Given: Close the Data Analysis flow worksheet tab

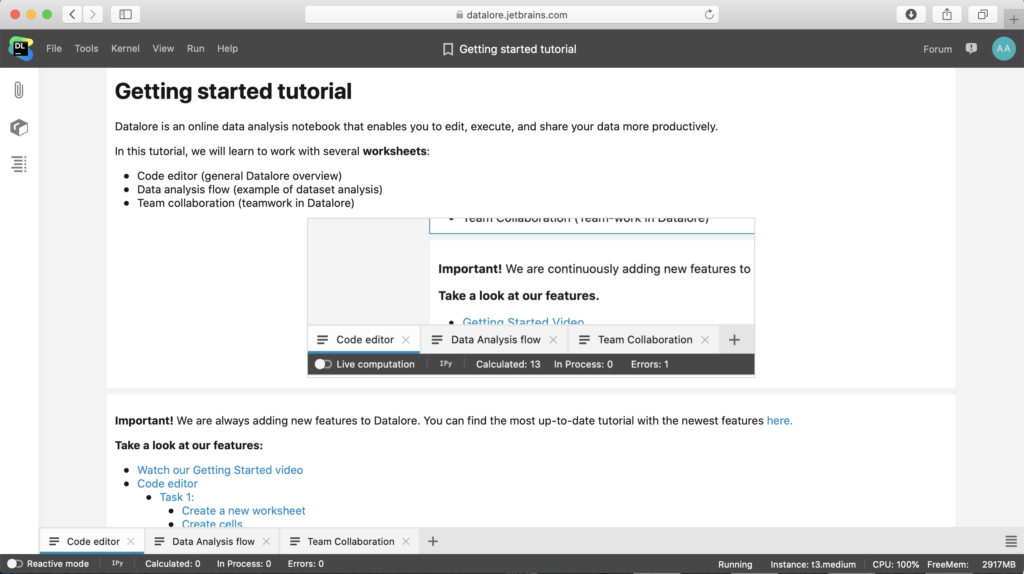Looking at the screenshot, I should point(266,541).
